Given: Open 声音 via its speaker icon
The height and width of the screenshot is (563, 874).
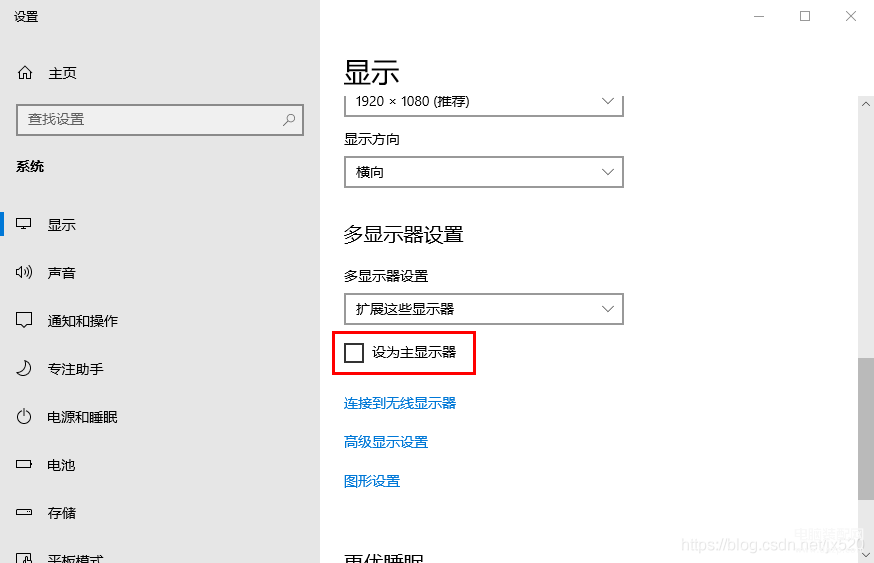Looking at the screenshot, I should 23,272.
